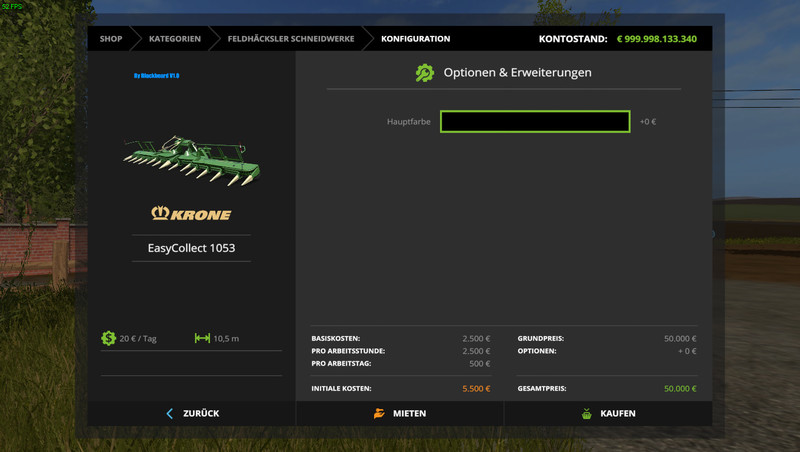Select the black Hauptfarbe color swatch
Image resolution: width=800 pixels, height=452 pixels.
pos(534,121)
